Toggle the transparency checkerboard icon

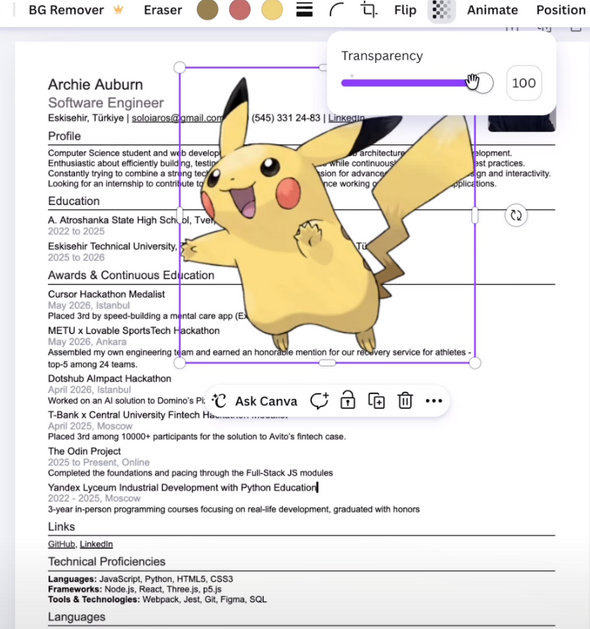pyautogui.click(x=442, y=10)
